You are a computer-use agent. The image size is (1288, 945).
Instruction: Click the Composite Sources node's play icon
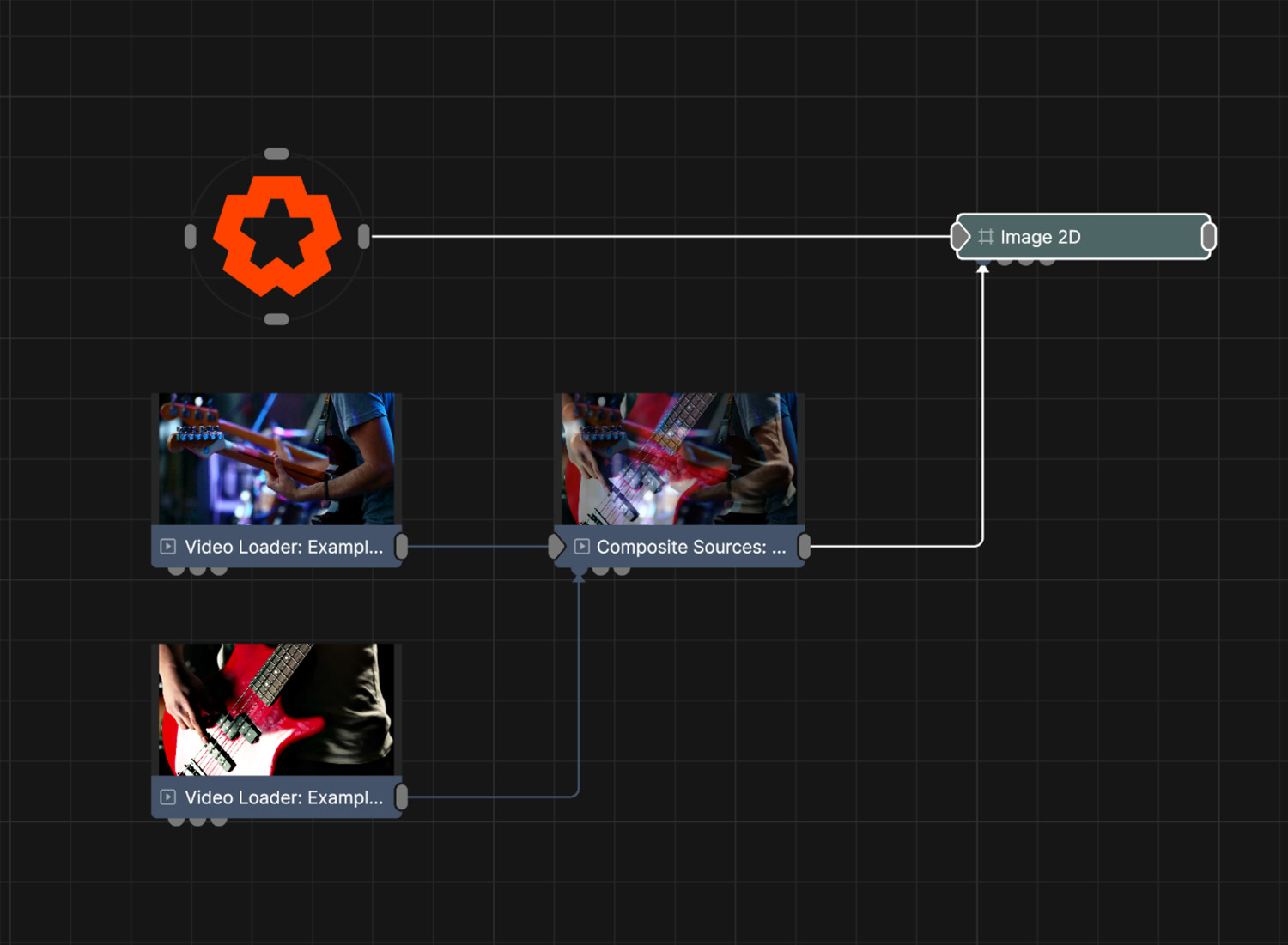coord(582,547)
